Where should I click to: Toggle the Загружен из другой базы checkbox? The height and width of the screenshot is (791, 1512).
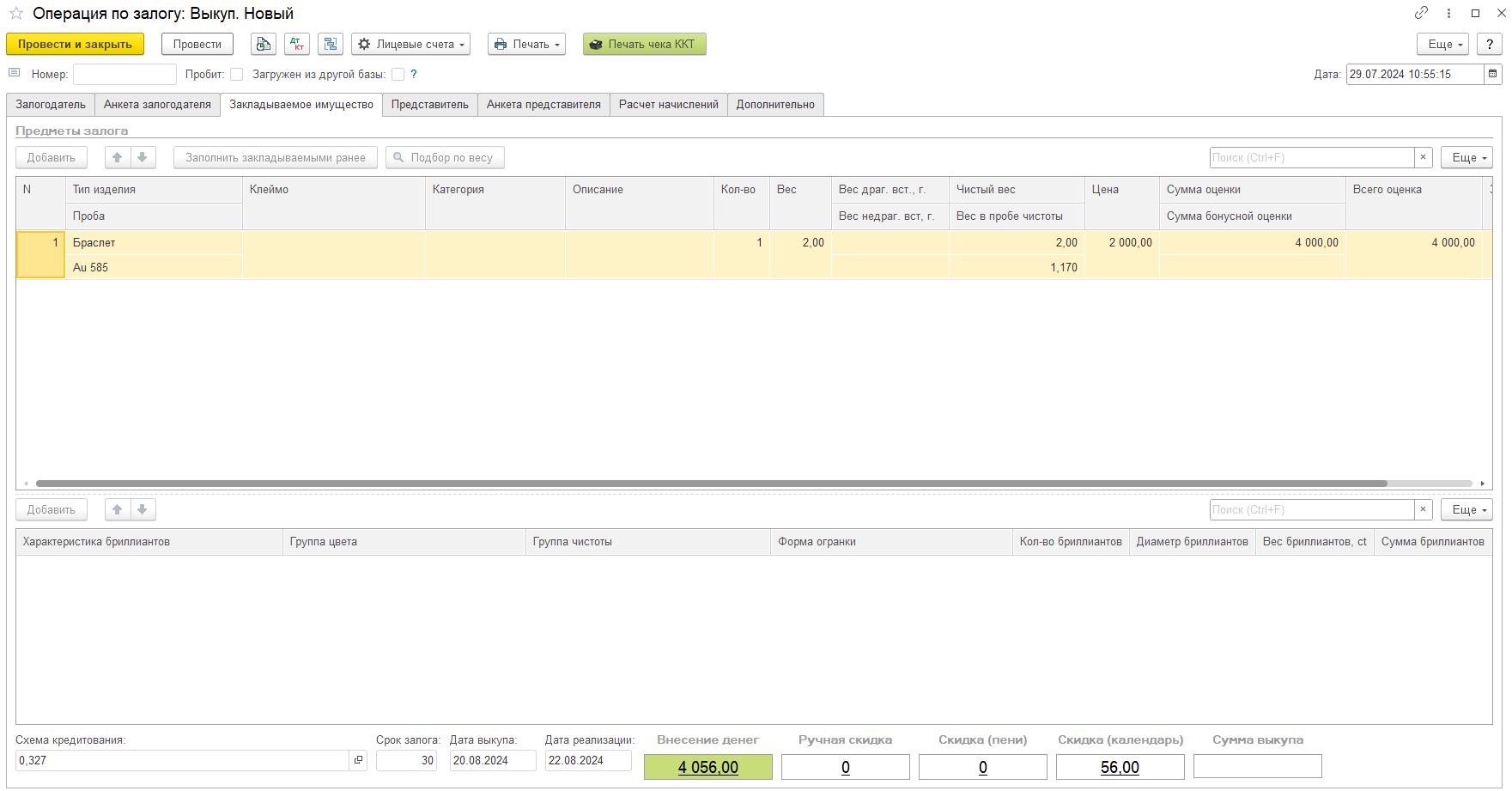[x=398, y=75]
